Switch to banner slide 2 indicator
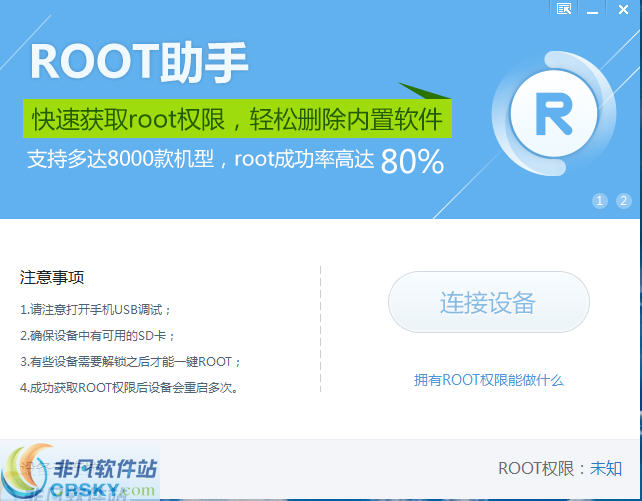The width and height of the screenshot is (642, 501). tap(623, 200)
